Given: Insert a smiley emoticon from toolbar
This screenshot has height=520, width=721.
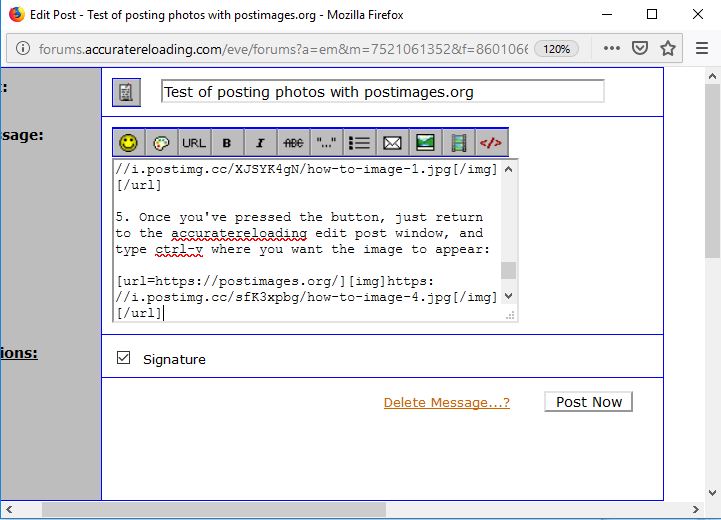Looking at the screenshot, I should 129,143.
